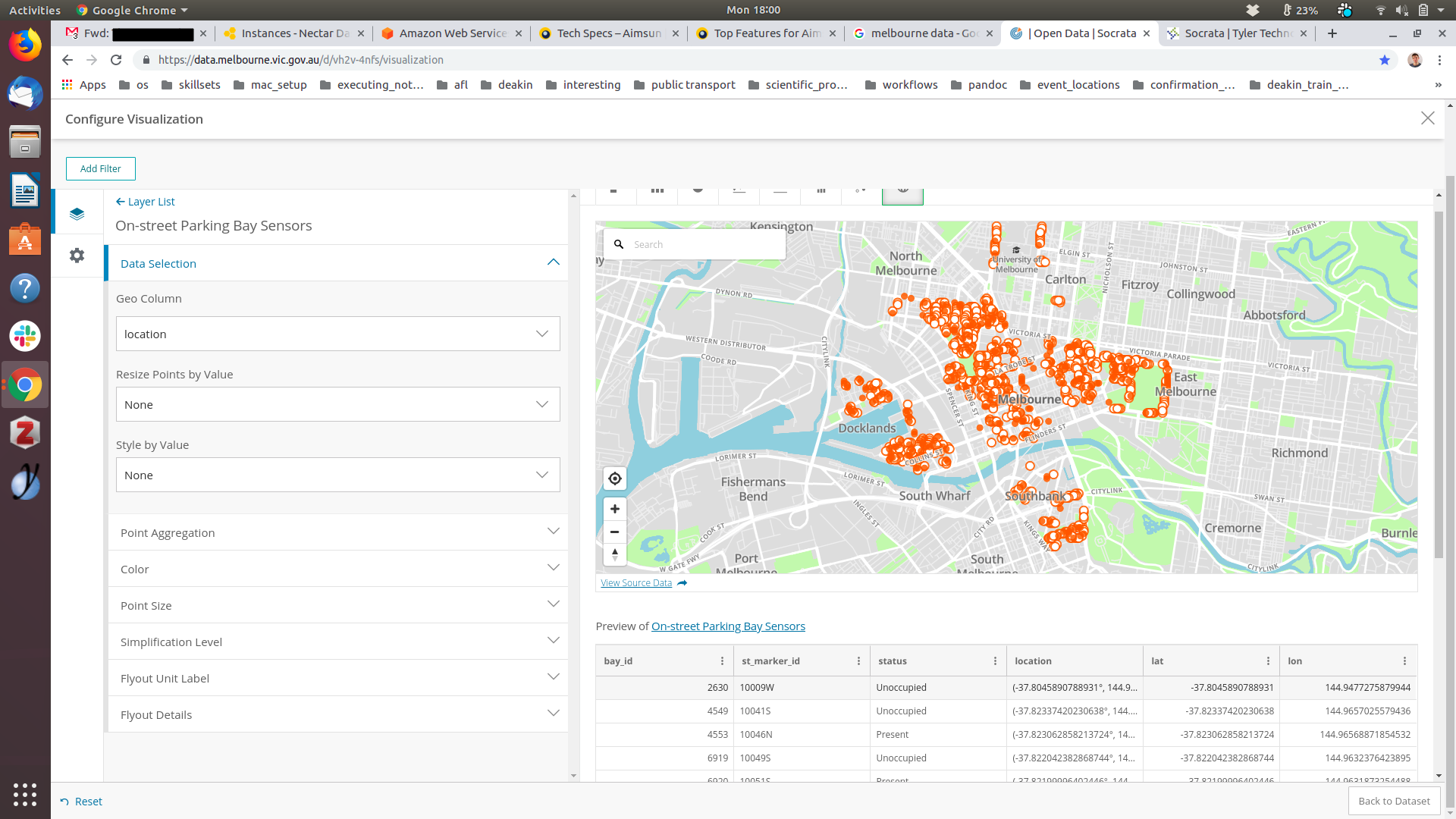The width and height of the screenshot is (1456, 819).
Task: Click the map layers icon in sidebar
Action: click(x=77, y=214)
